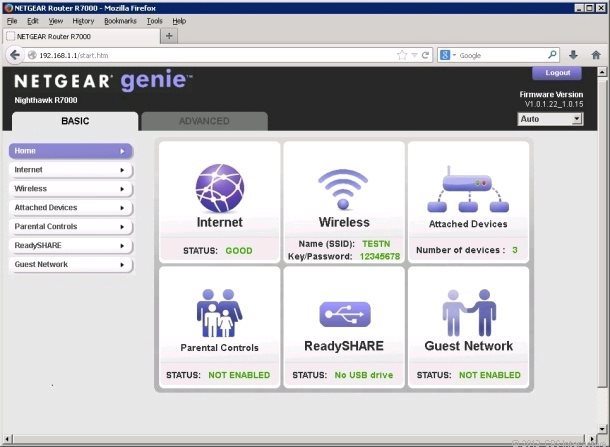610x447 pixels.
Task: Open Parental Controls in the sidebar
Action: (x=70, y=226)
